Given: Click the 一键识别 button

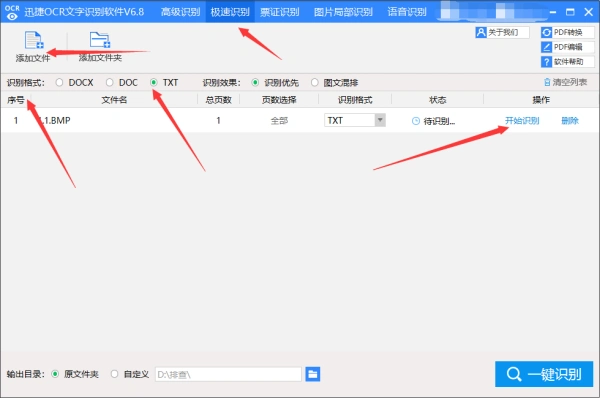Looking at the screenshot, I should point(544,374).
